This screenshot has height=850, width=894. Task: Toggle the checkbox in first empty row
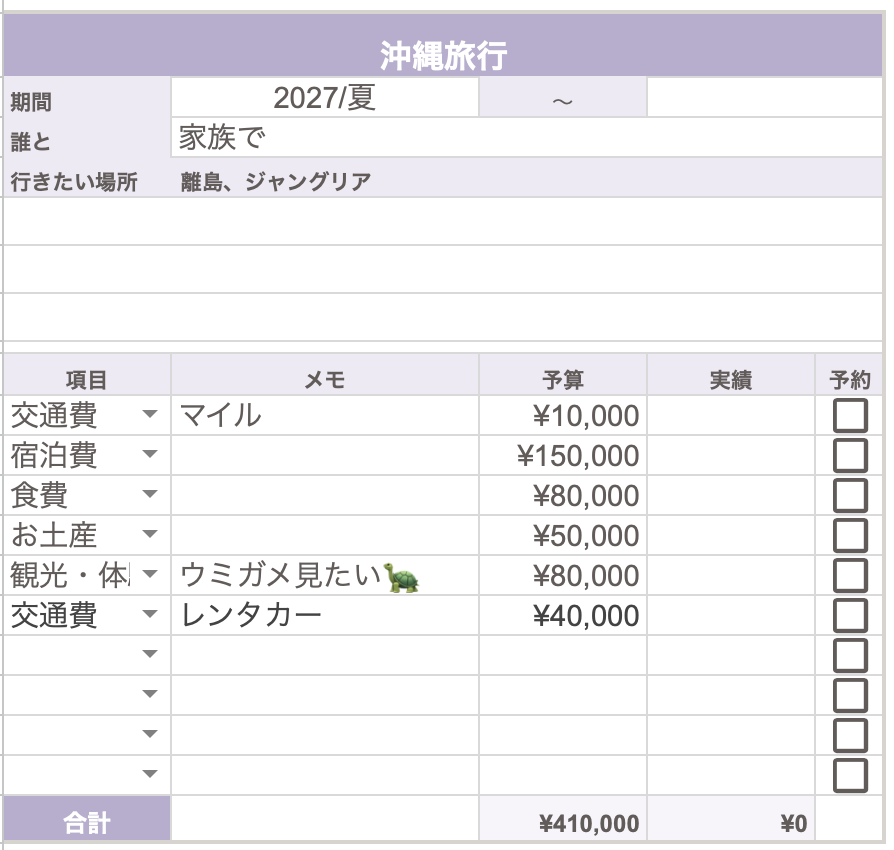(x=850, y=655)
